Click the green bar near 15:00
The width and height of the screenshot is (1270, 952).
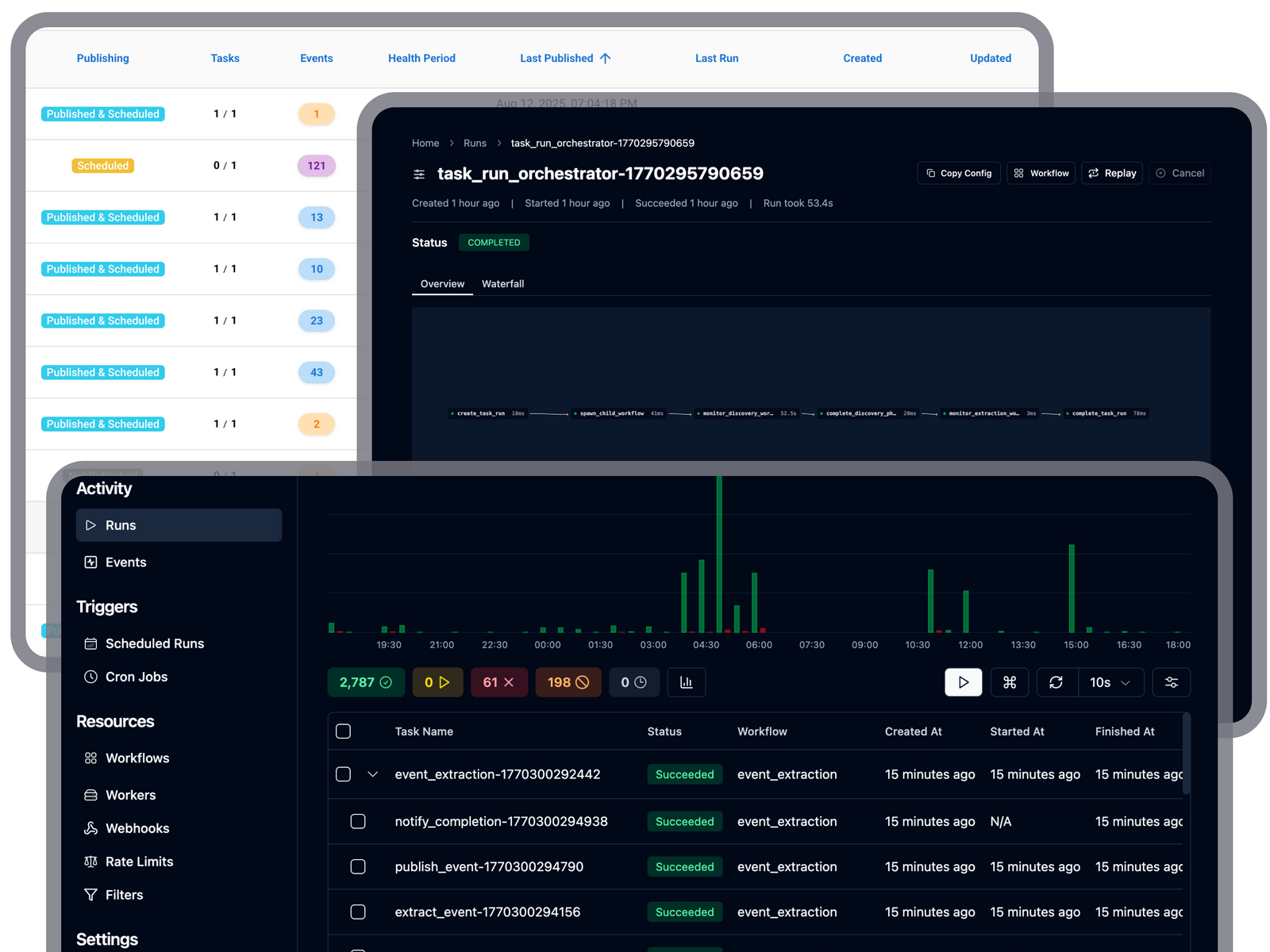(1072, 589)
